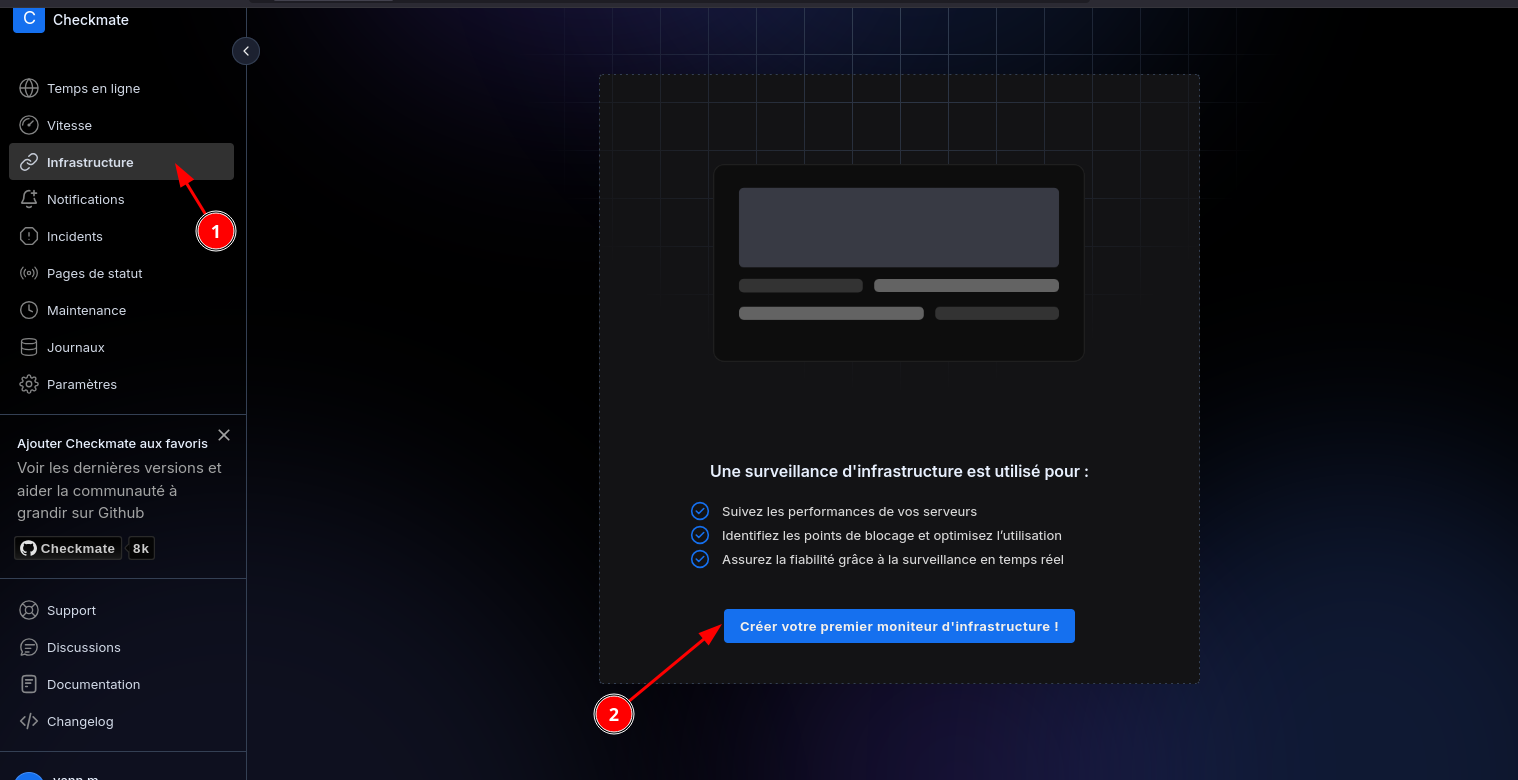1518x780 pixels.
Task: Click the Pages de statut broadcast icon
Action: pos(29,273)
